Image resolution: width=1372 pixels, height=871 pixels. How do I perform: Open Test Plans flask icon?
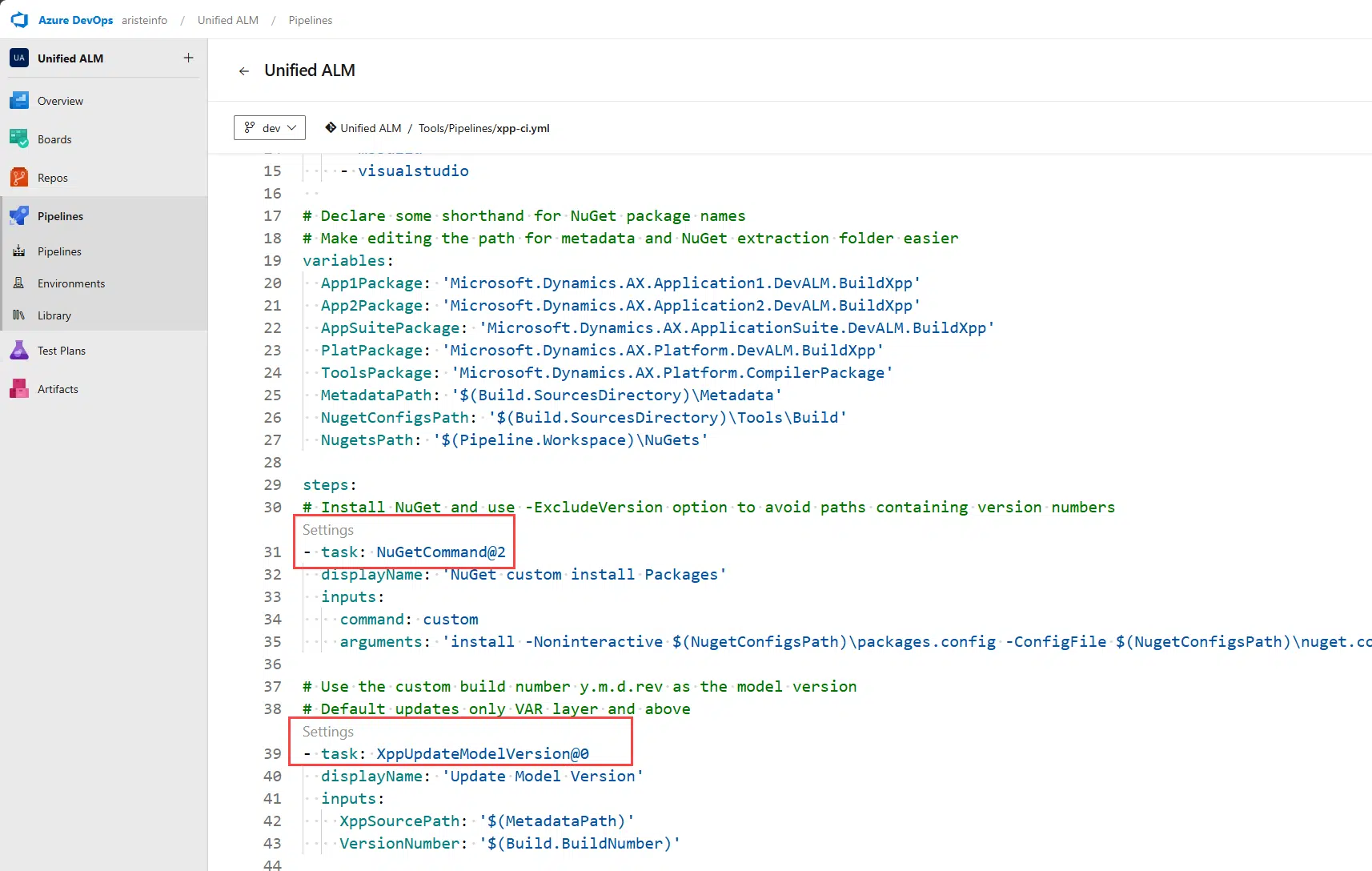[19, 351]
